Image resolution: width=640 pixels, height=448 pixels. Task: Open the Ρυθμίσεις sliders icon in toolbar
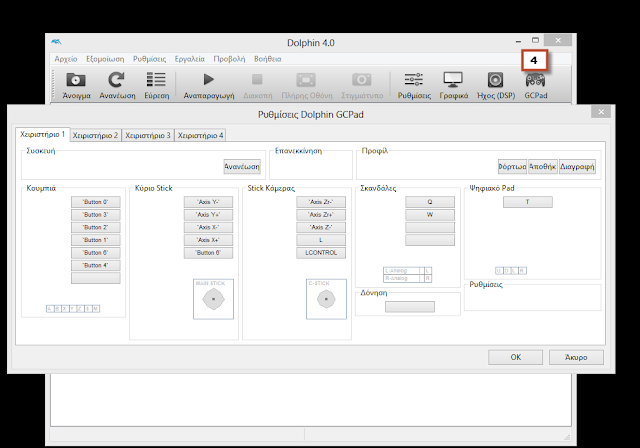click(x=414, y=80)
